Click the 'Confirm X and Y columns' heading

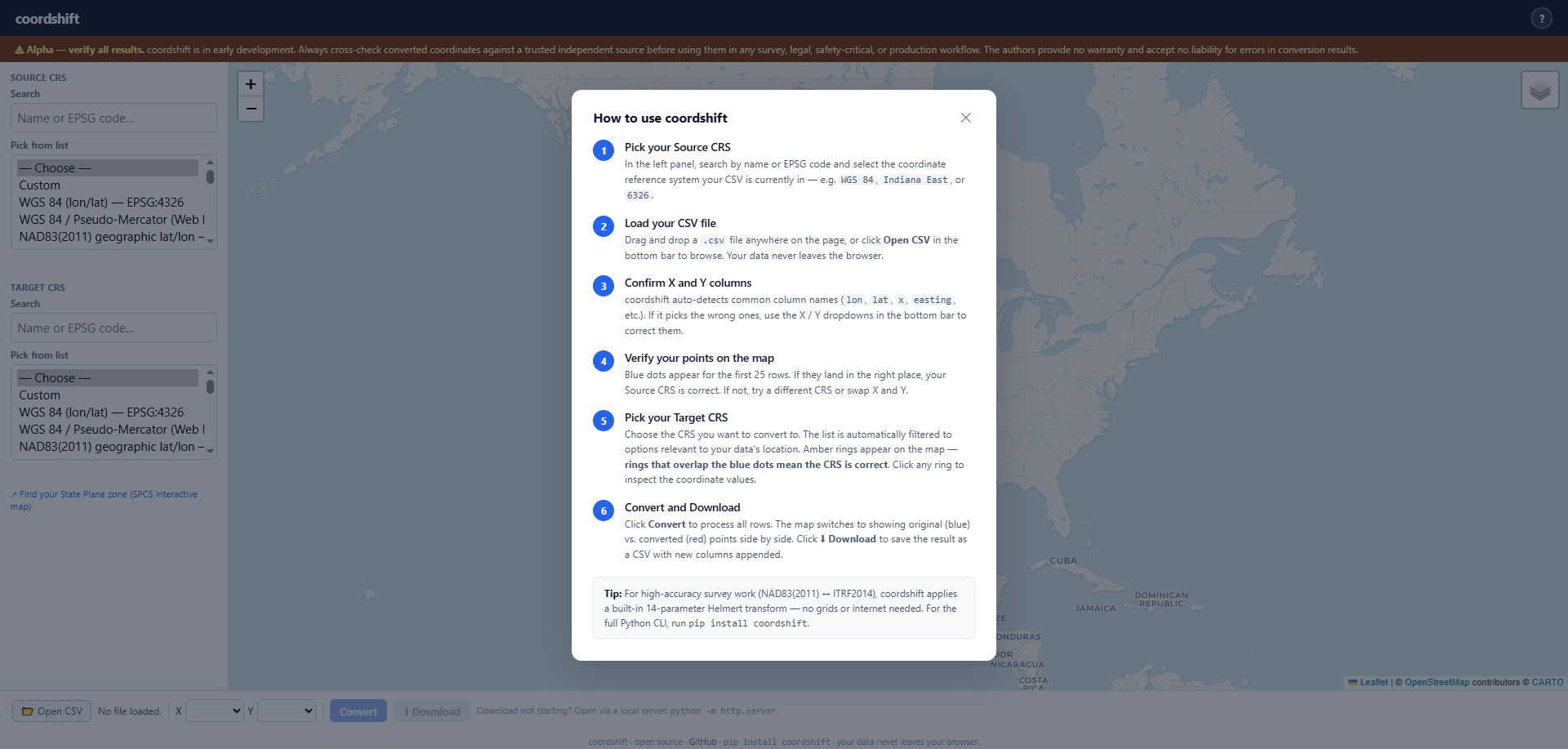click(x=688, y=283)
